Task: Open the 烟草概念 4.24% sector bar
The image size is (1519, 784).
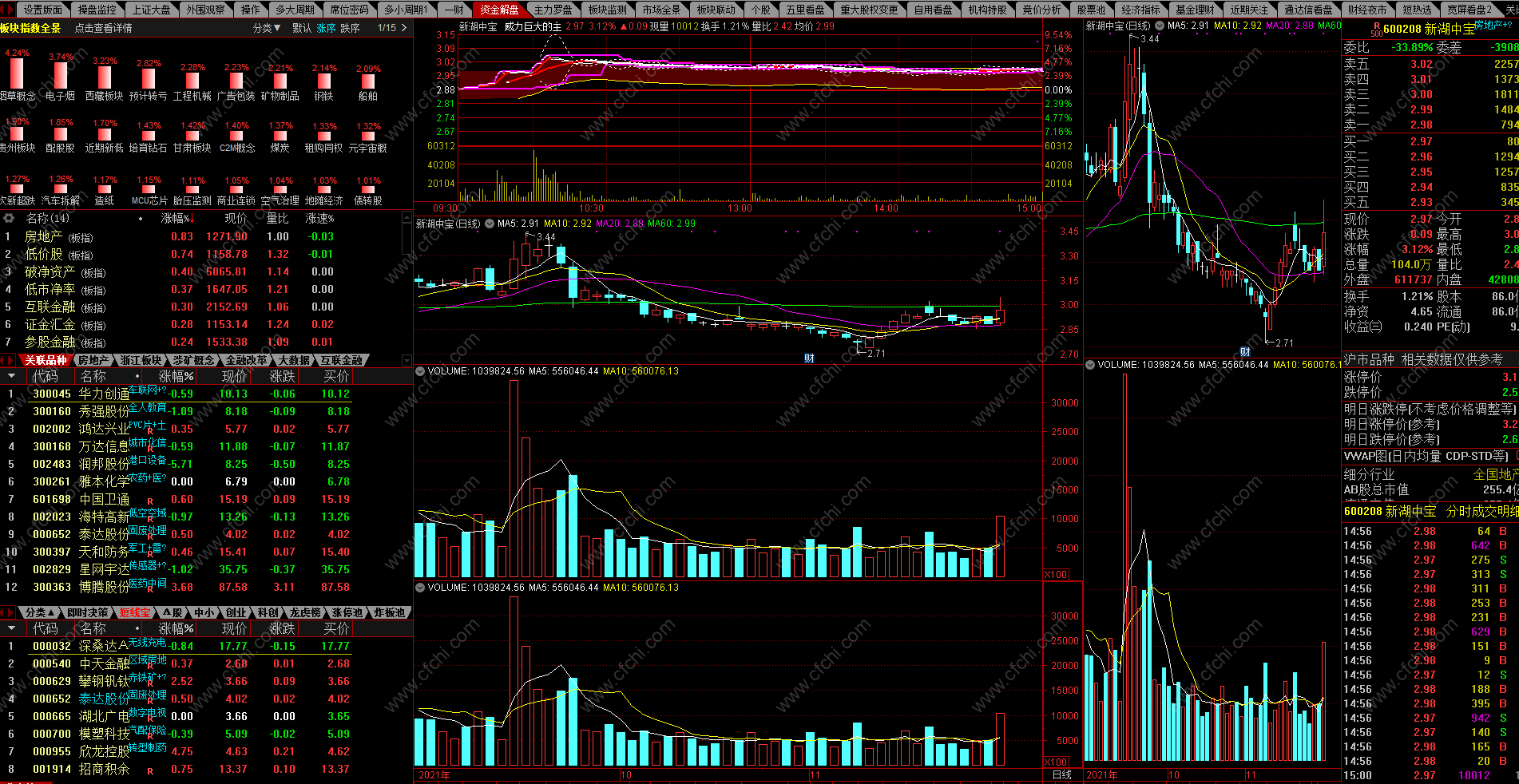Action: pyautogui.click(x=17, y=73)
